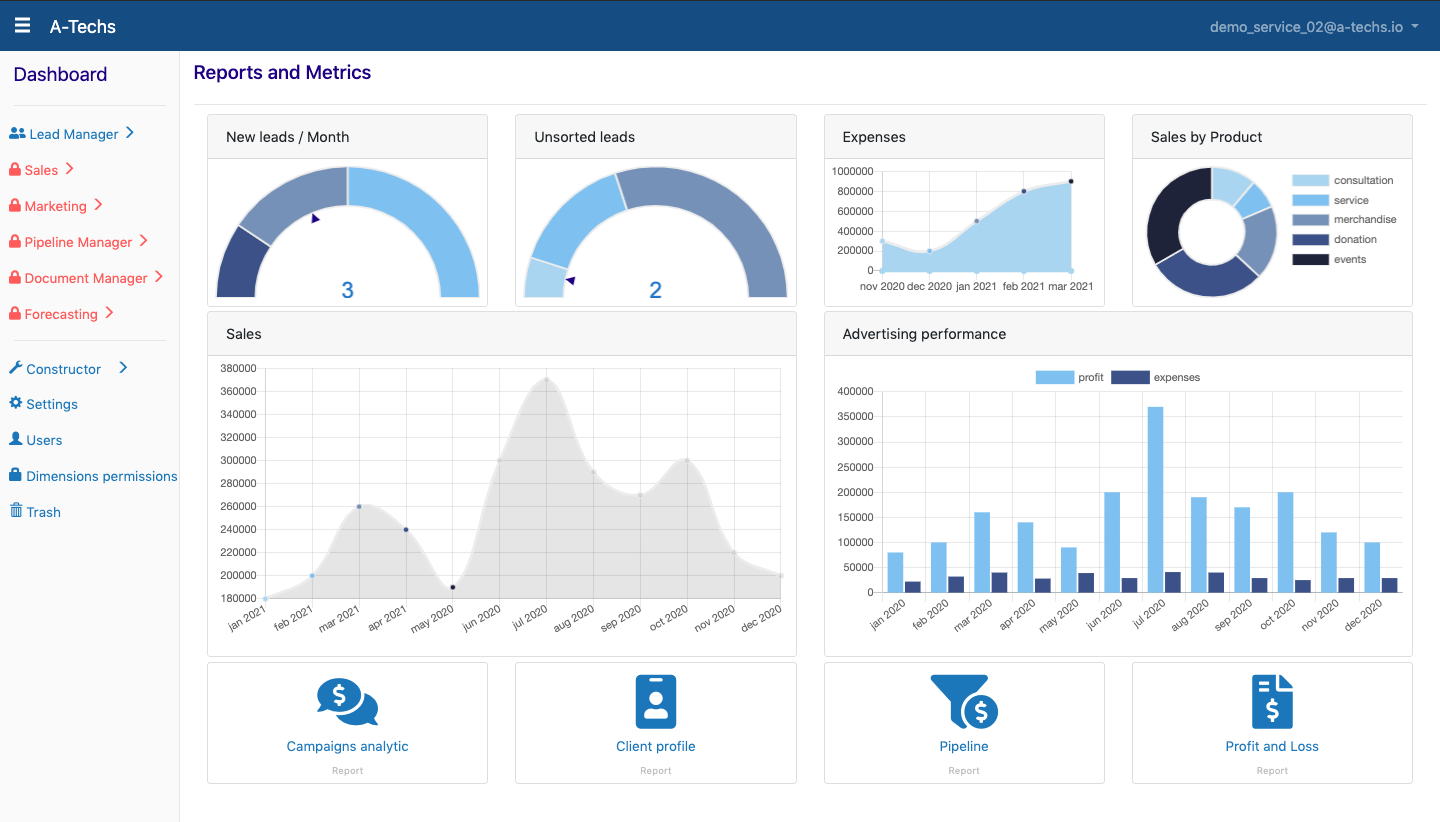Click the Profit and Loss document icon
This screenshot has width=1440, height=822.
[1272, 701]
